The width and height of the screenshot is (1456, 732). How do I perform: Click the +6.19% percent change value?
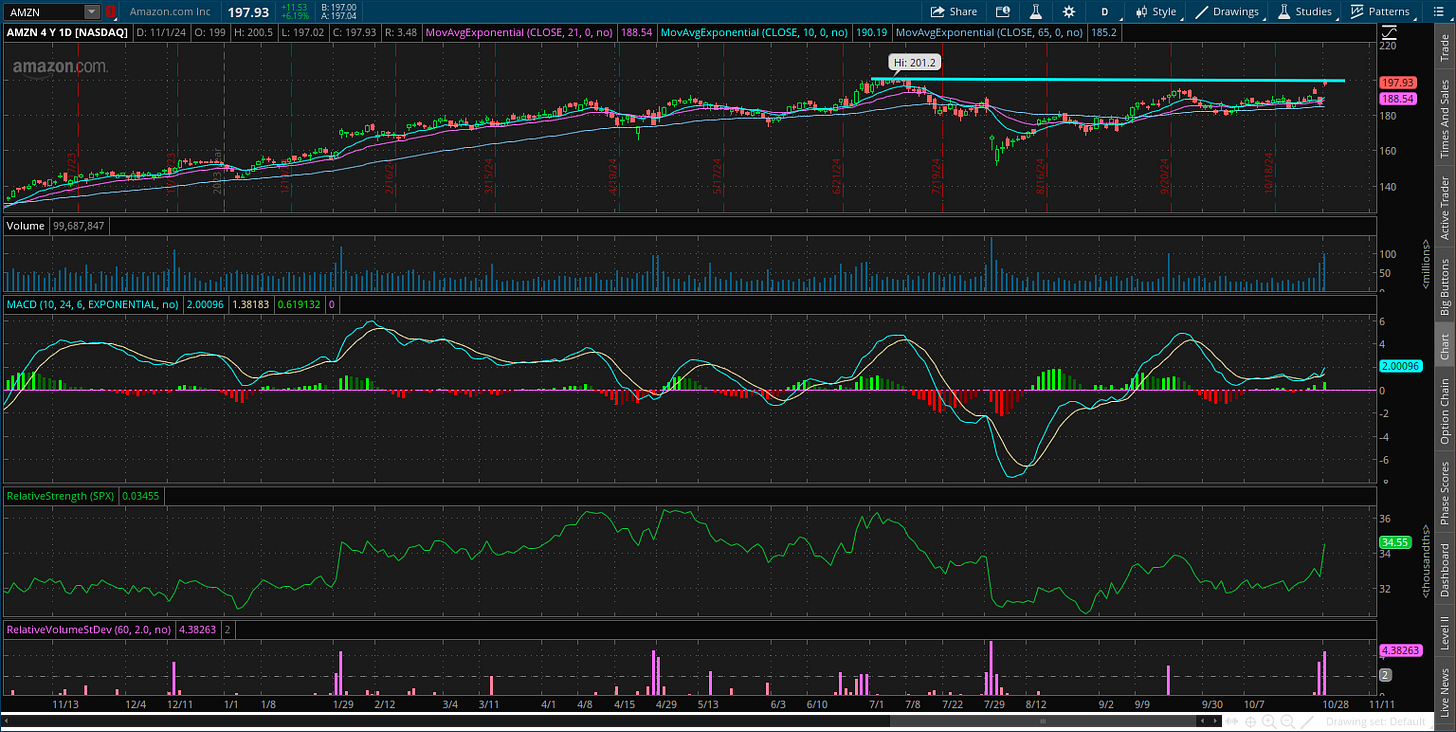tap(296, 17)
